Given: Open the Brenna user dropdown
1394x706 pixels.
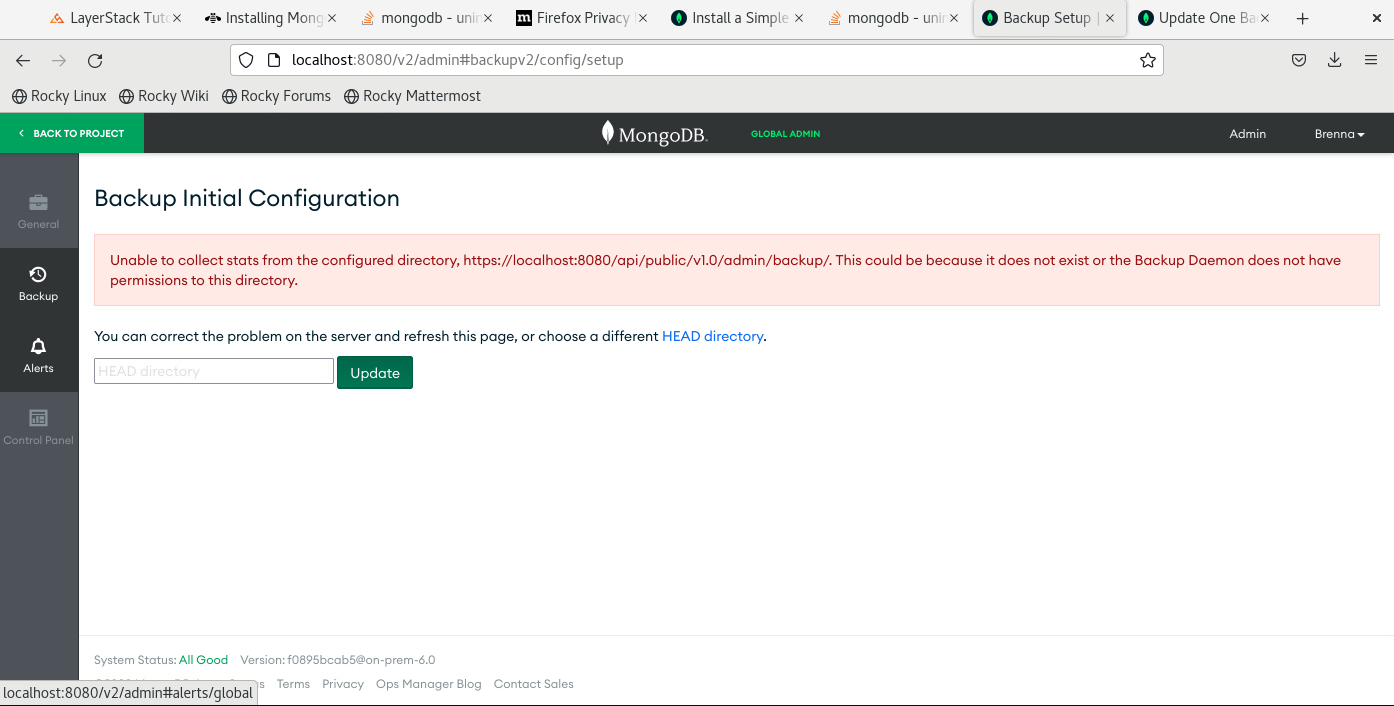Looking at the screenshot, I should click(x=1339, y=133).
